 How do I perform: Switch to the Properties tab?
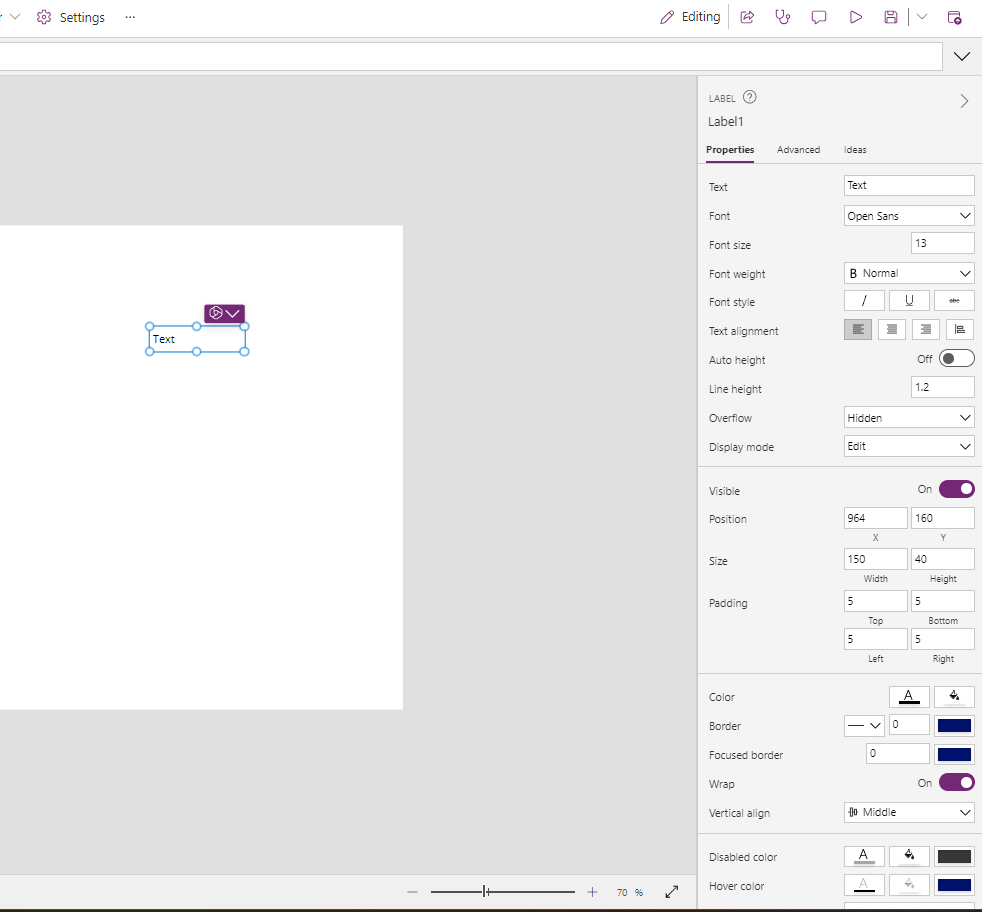[730, 150]
